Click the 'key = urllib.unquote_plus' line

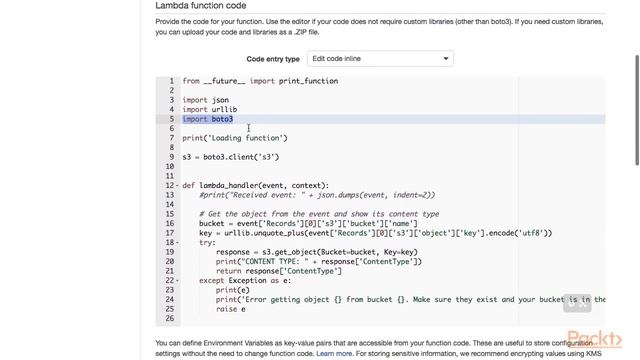[376, 233]
